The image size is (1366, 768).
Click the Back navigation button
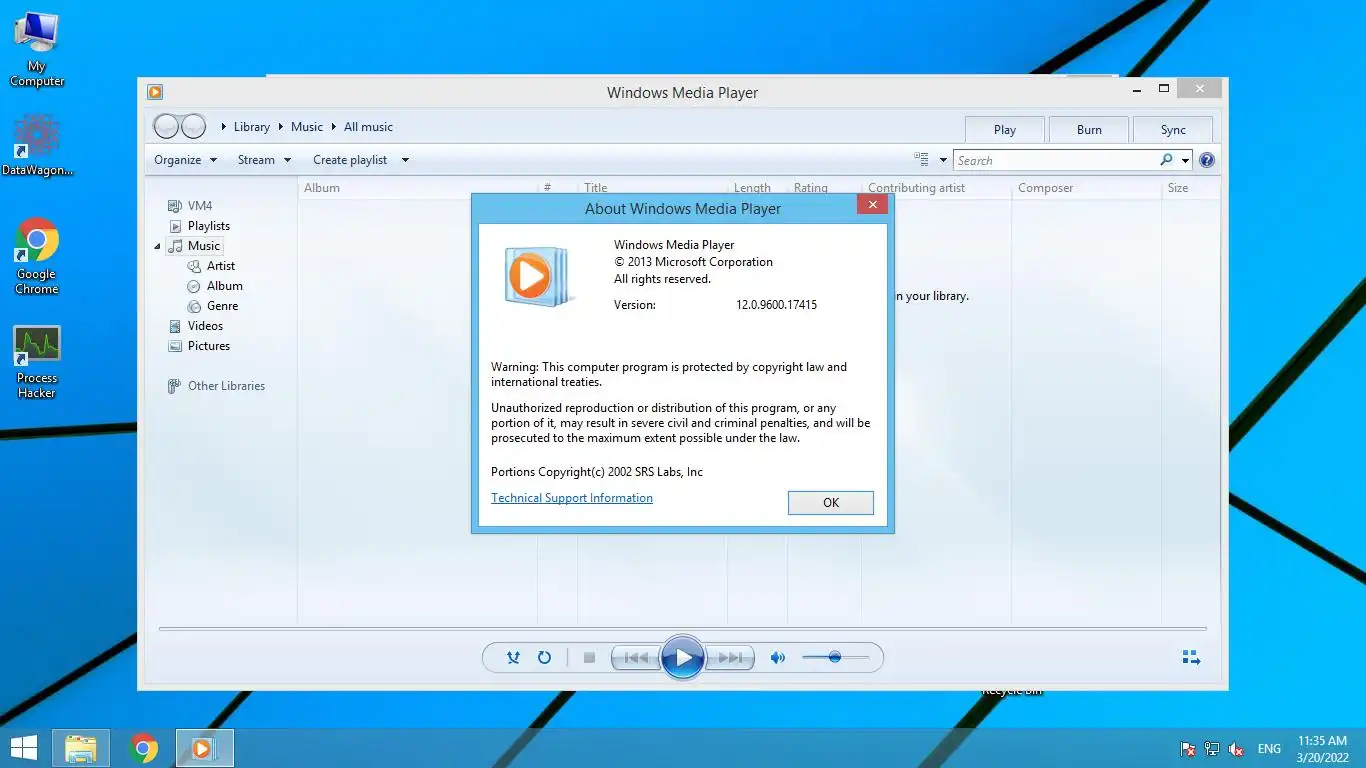166,126
